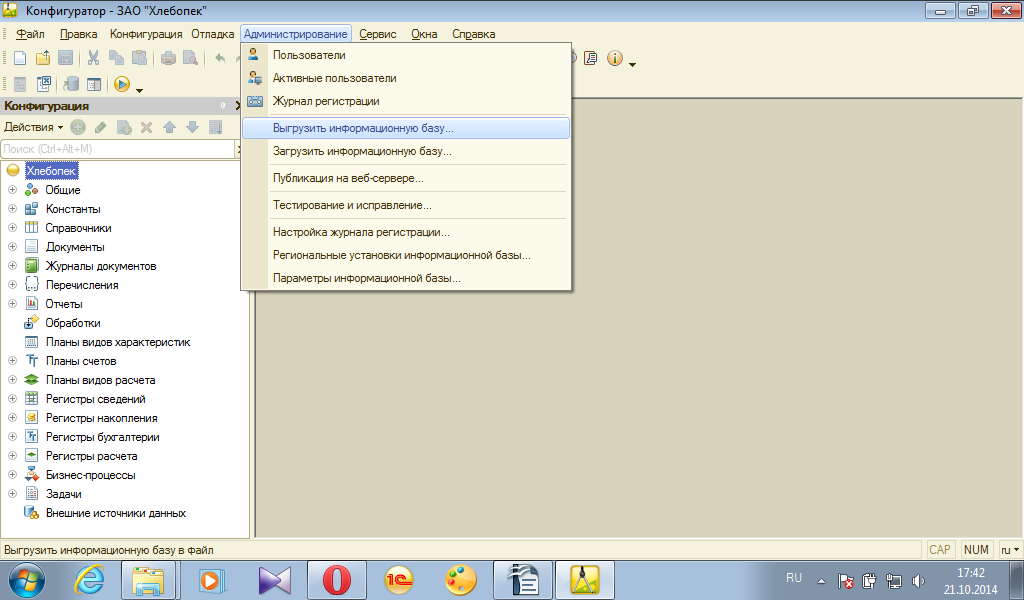Click the grayed configuration tree toolbar icon

point(20,84)
